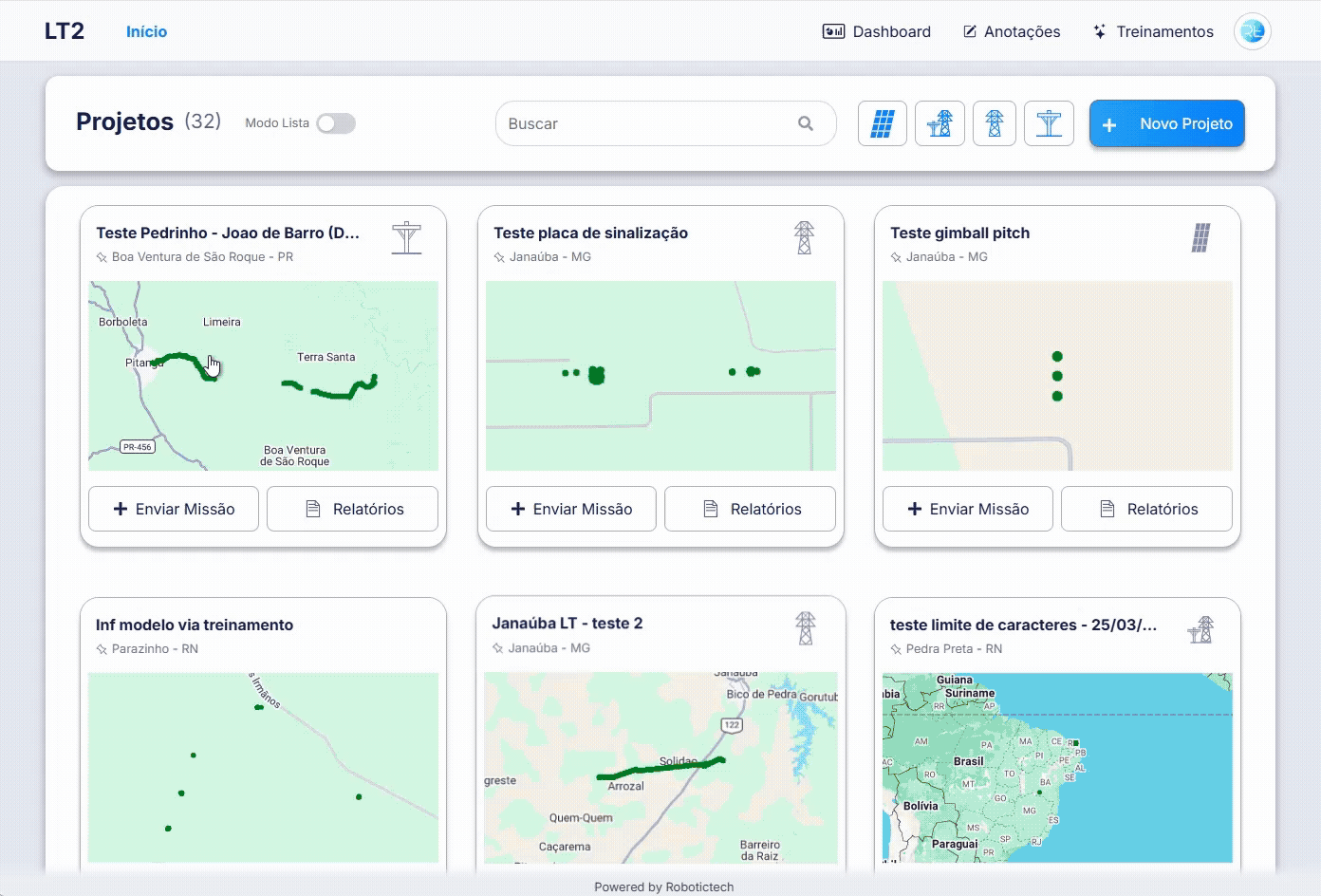The image size is (1321, 896).
Task: Click the Powered by Robotictech footer text
Action: (x=664, y=887)
